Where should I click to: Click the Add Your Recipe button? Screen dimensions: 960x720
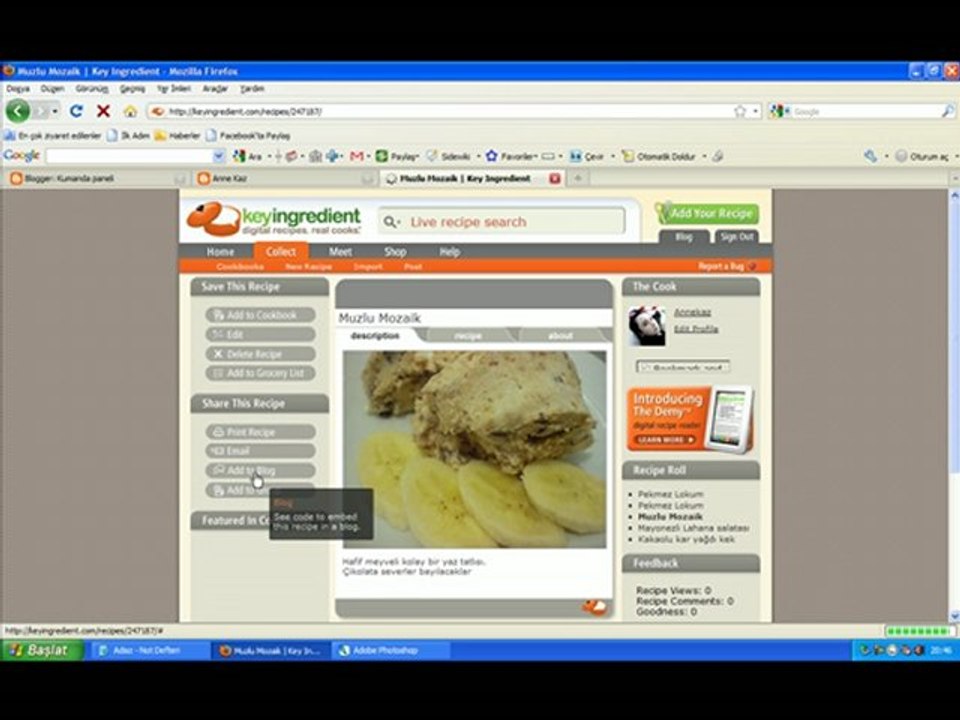[707, 213]
